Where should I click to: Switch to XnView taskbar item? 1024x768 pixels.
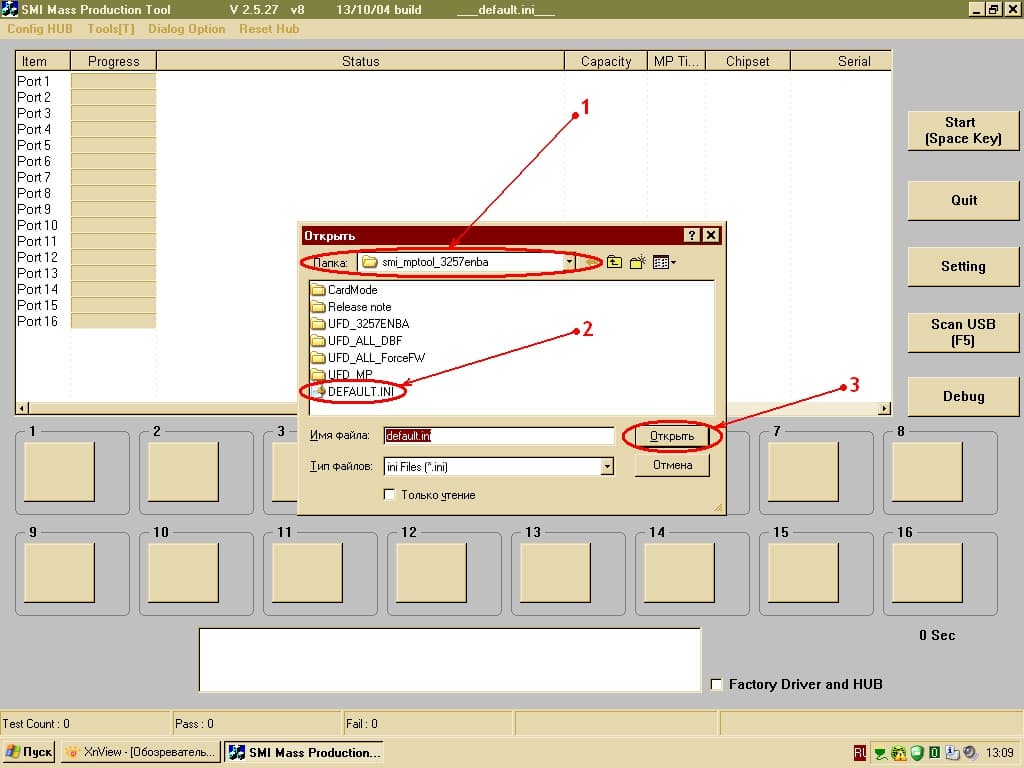click(141, 752)
